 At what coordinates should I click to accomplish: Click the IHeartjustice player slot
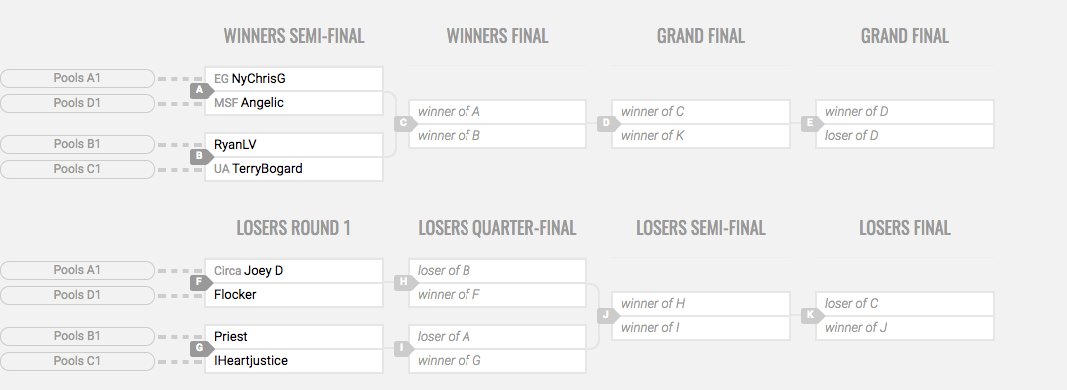tap(294, 361)
